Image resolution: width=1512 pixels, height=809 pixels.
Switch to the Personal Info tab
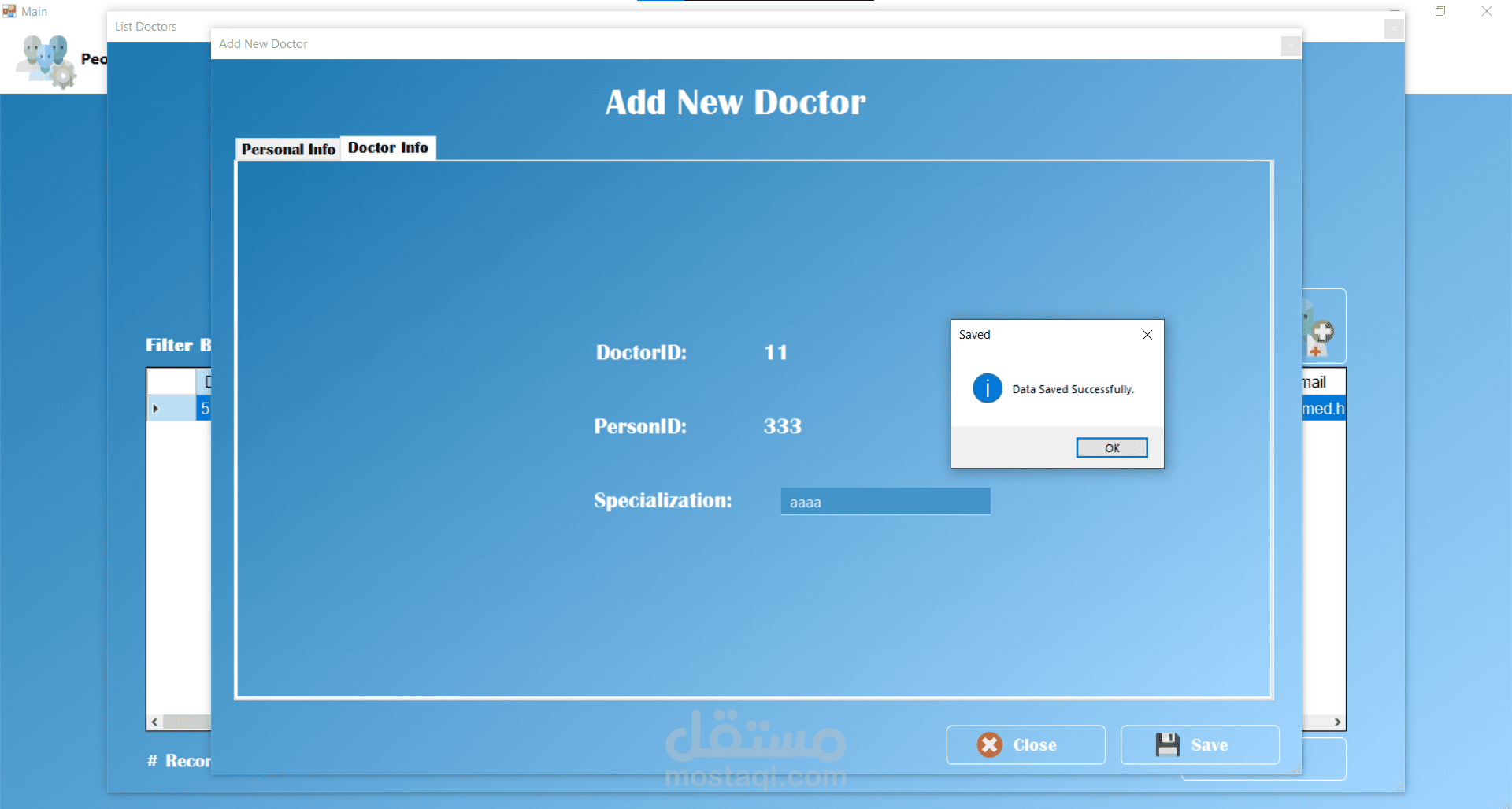(x=288, y=149)
